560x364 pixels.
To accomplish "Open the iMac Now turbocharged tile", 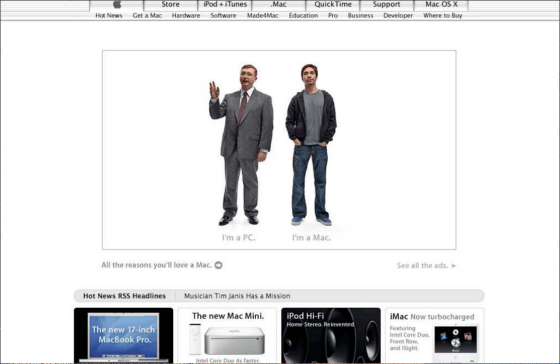I will pyautogui.click(x=435, y=335).
